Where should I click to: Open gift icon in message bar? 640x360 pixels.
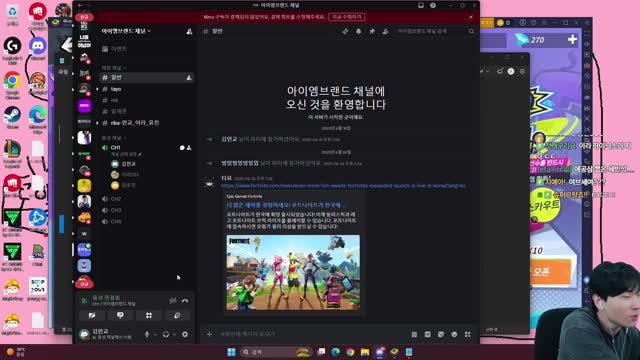414,334
